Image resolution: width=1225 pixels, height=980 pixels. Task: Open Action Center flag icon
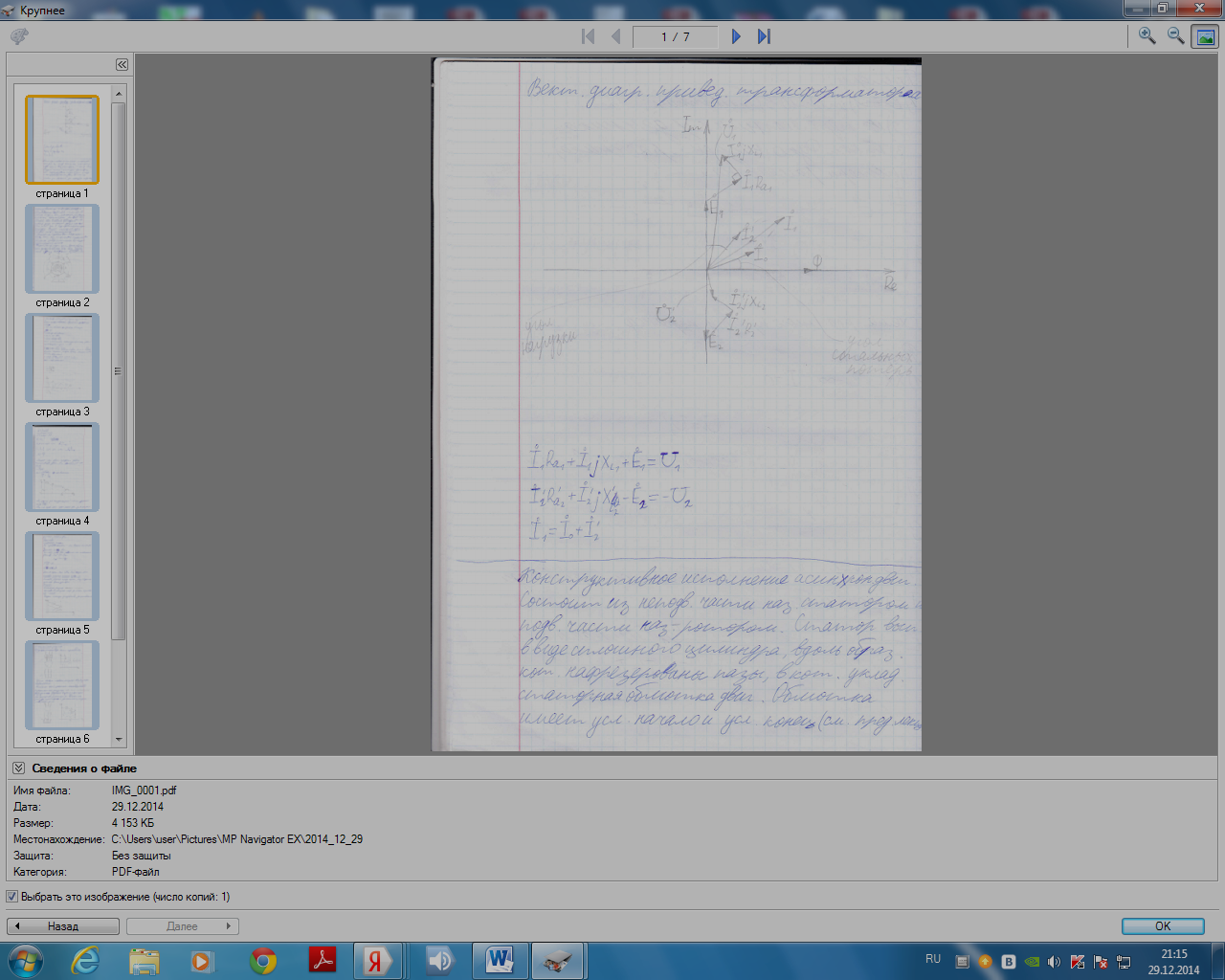point(1101,962)
